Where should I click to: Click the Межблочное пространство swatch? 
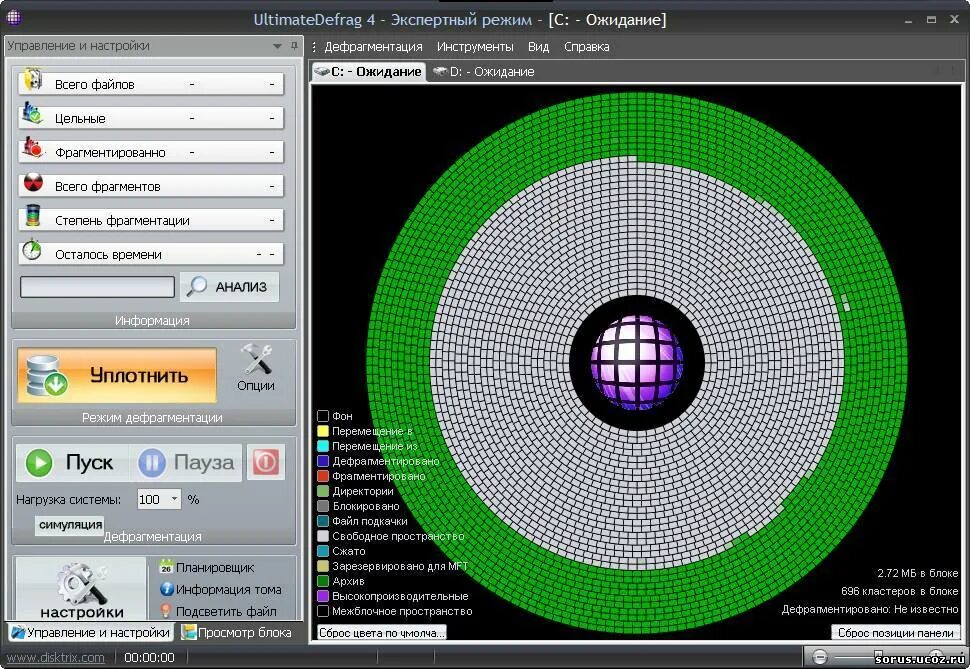pos(323,611)
